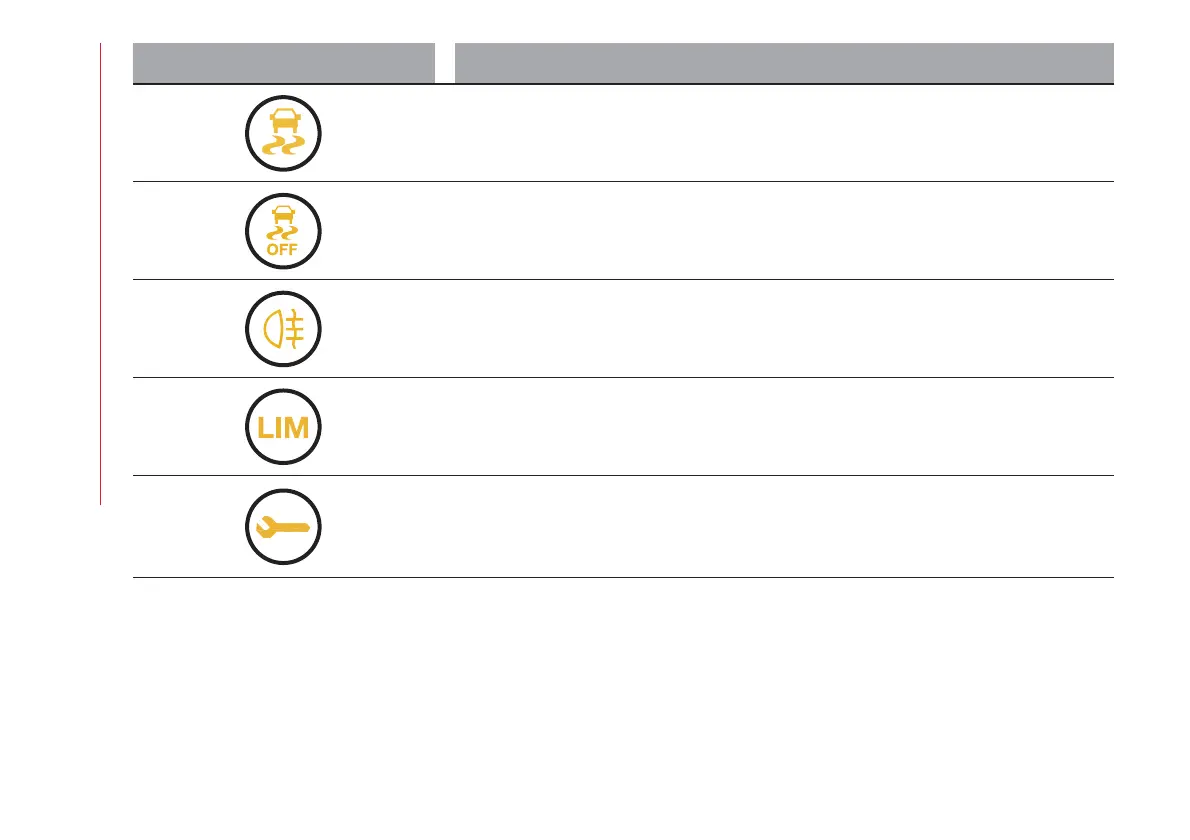
Task: Click the white gap between header cells
Action: coord(445,63)
